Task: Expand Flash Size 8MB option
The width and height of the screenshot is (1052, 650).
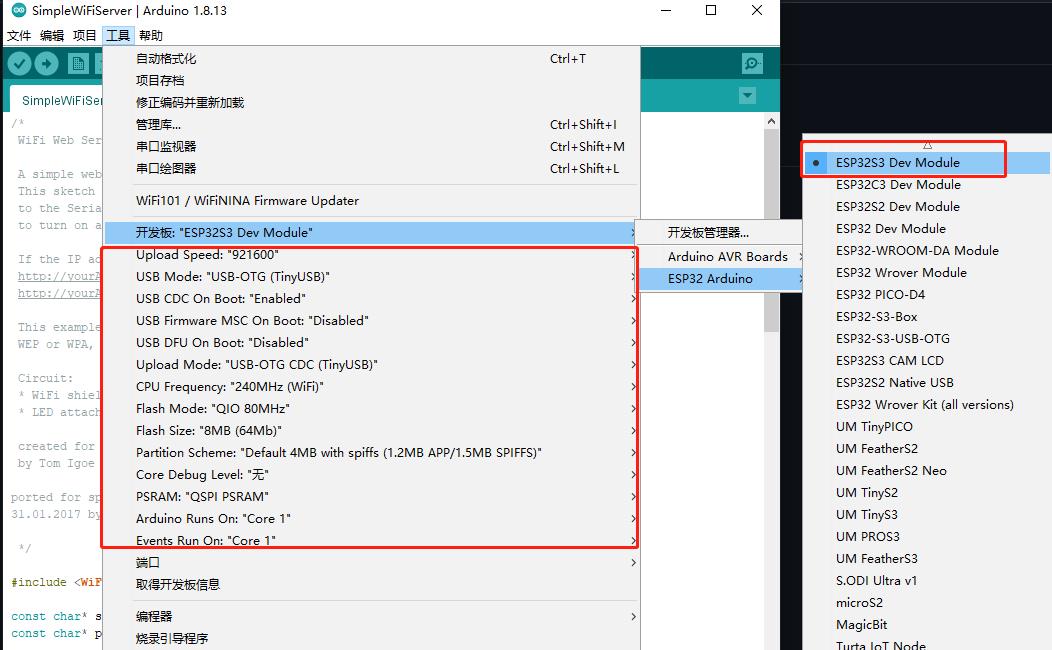Action: pos(371,431)
